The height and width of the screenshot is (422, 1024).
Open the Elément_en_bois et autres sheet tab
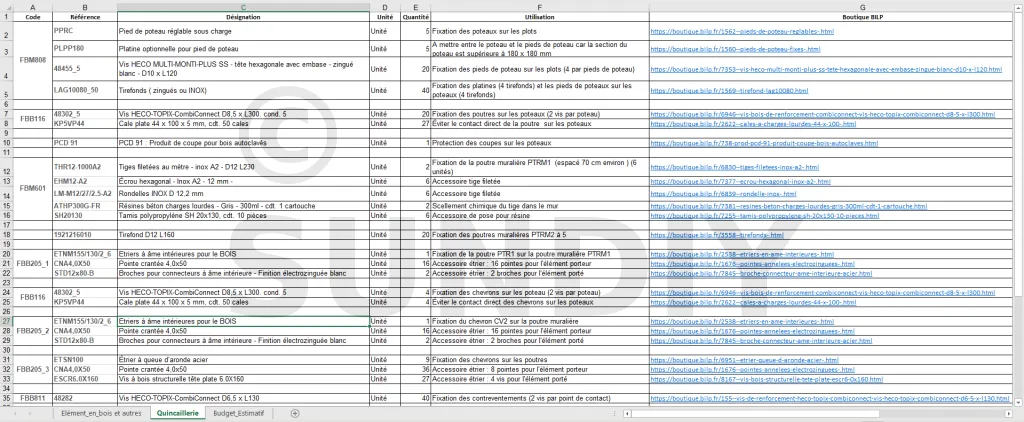pos(102,413)
